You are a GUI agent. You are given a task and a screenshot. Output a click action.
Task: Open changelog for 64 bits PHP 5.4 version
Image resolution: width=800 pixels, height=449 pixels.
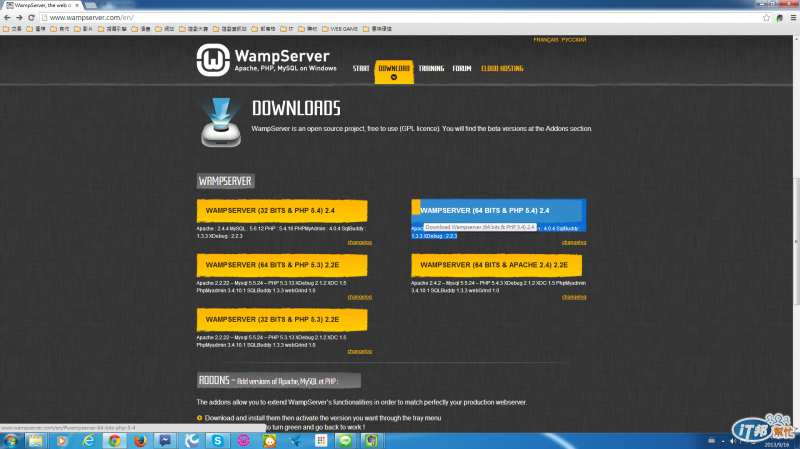(574, 242)
